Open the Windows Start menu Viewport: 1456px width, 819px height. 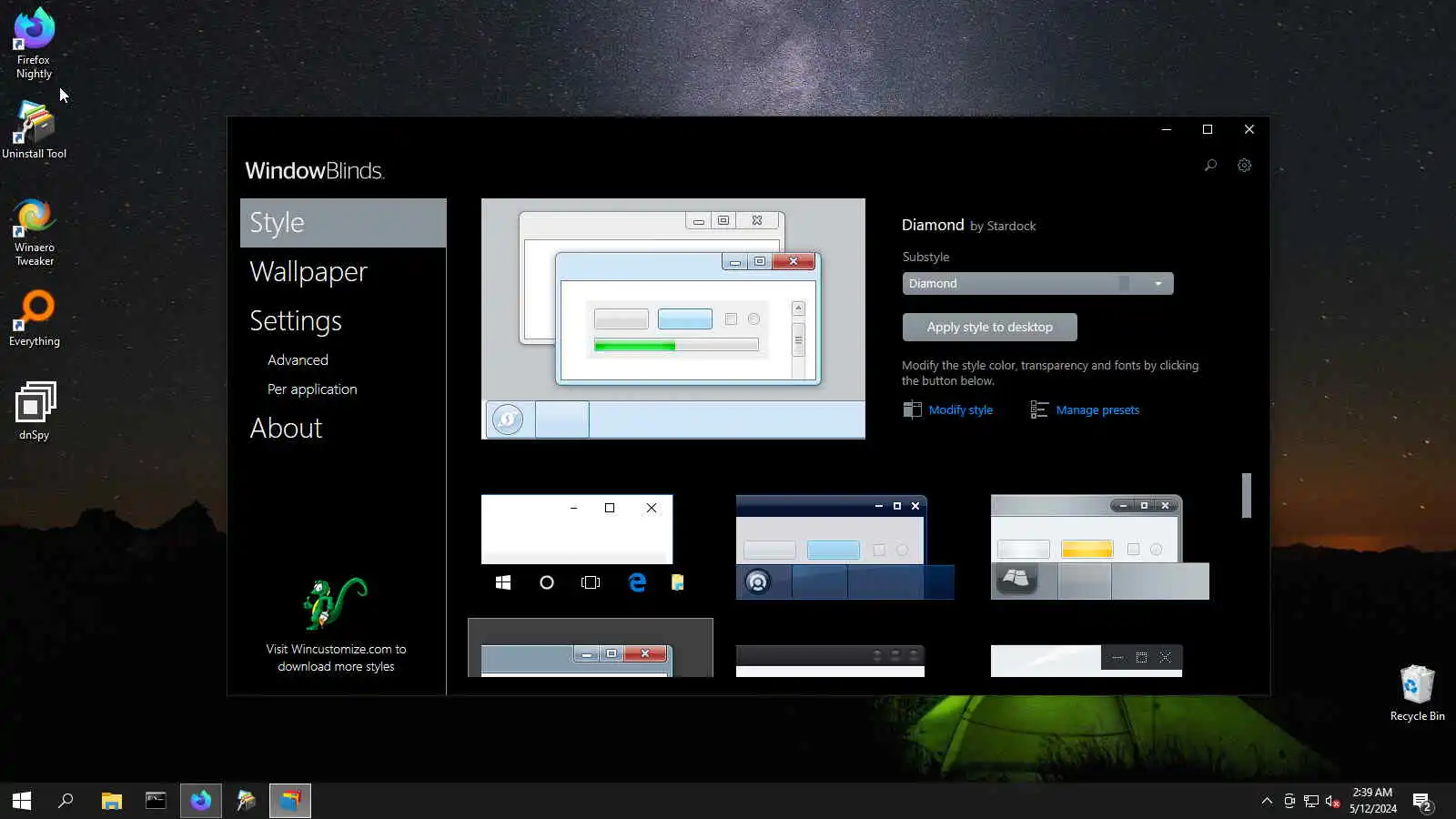(22, 801)
